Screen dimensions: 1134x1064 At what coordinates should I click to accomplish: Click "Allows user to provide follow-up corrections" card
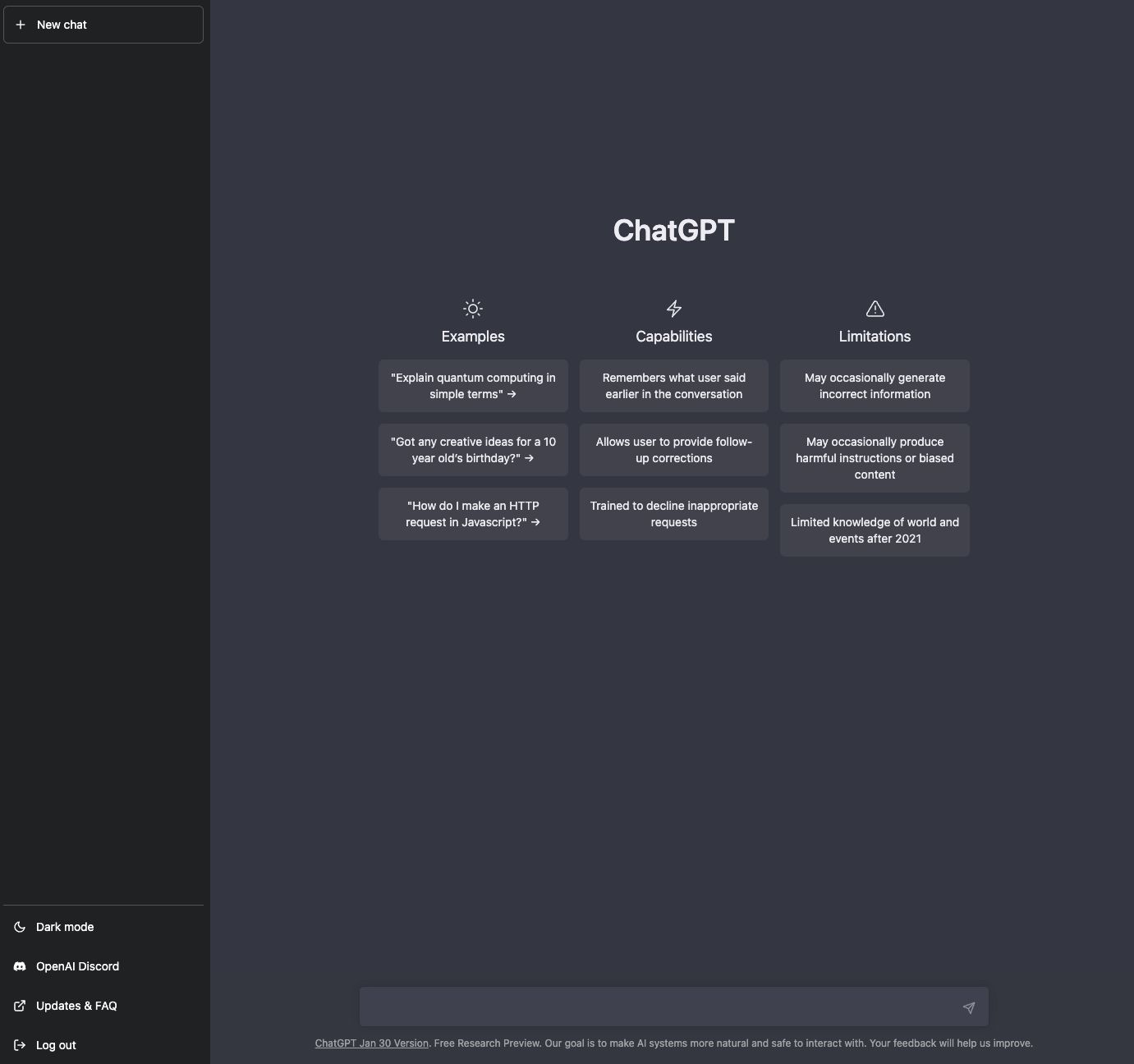pos(674,450)
